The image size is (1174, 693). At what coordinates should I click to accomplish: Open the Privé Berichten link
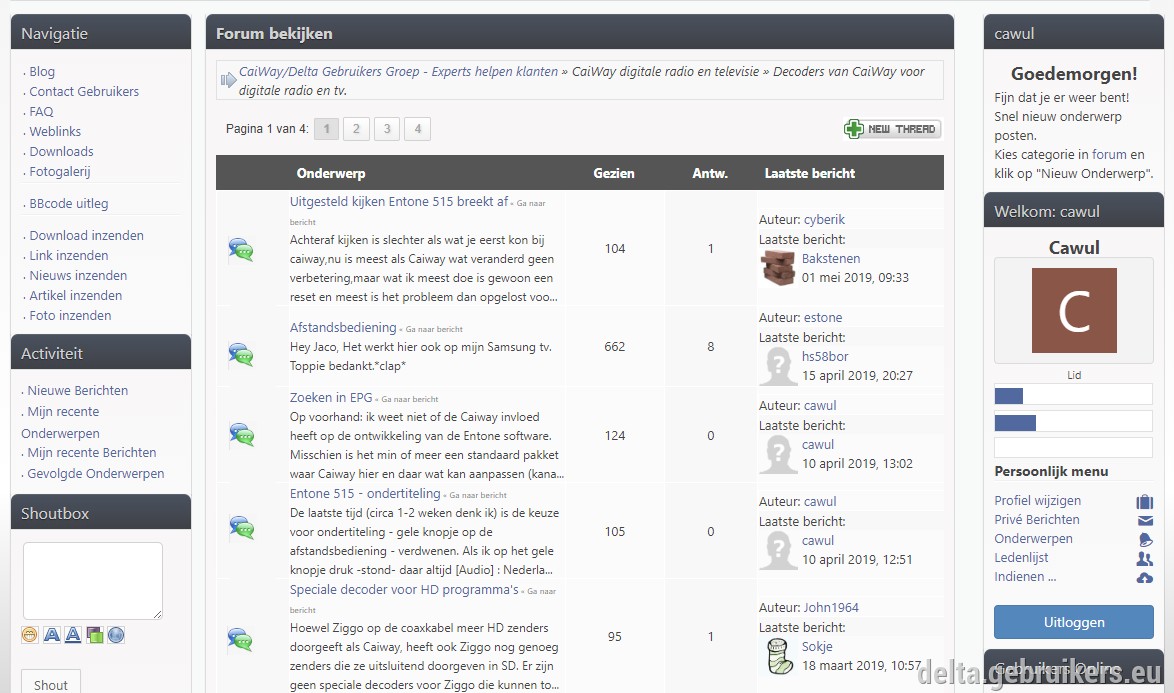coord(1037,519)
